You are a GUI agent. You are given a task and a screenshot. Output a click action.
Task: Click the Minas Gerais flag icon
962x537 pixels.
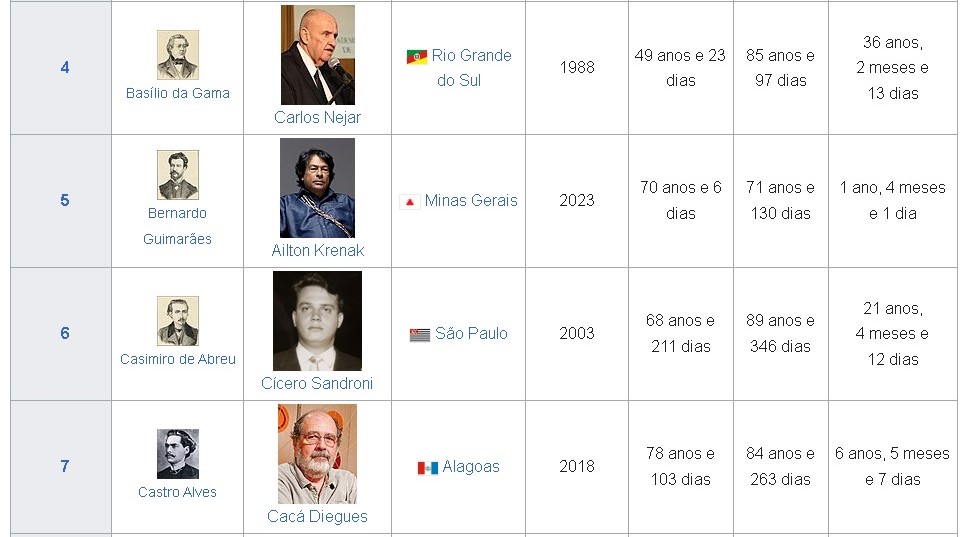(409, 202)
